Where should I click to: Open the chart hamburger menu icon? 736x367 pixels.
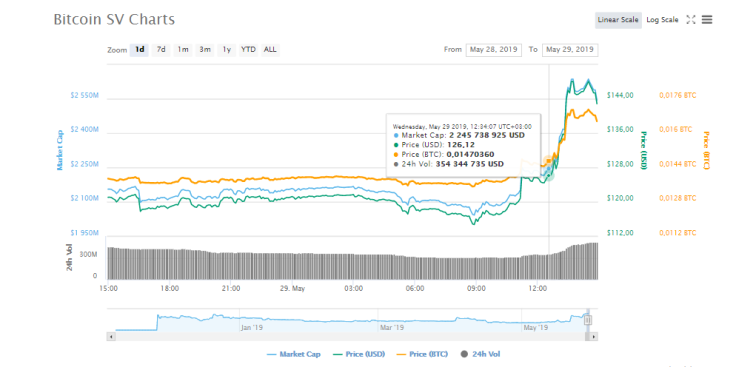tap(707, 20)
